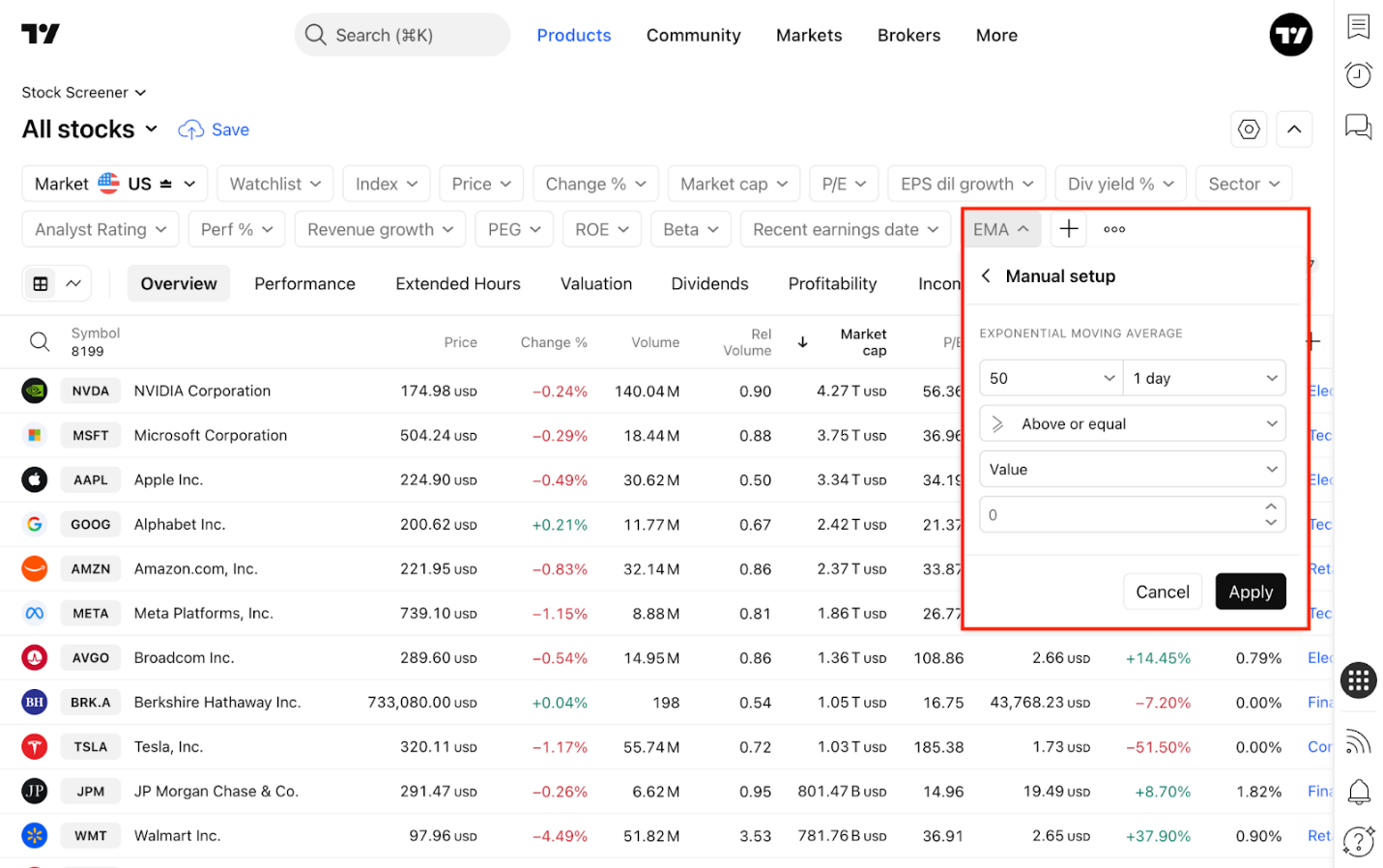Expand the Sector filter dropdown
1383x868 pixels.
click(x=1244, y=184)
